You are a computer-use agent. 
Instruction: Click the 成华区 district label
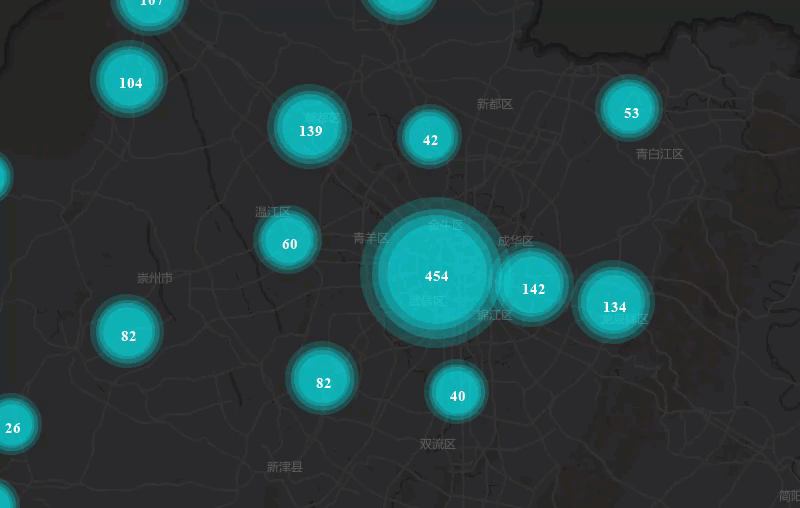515,241
